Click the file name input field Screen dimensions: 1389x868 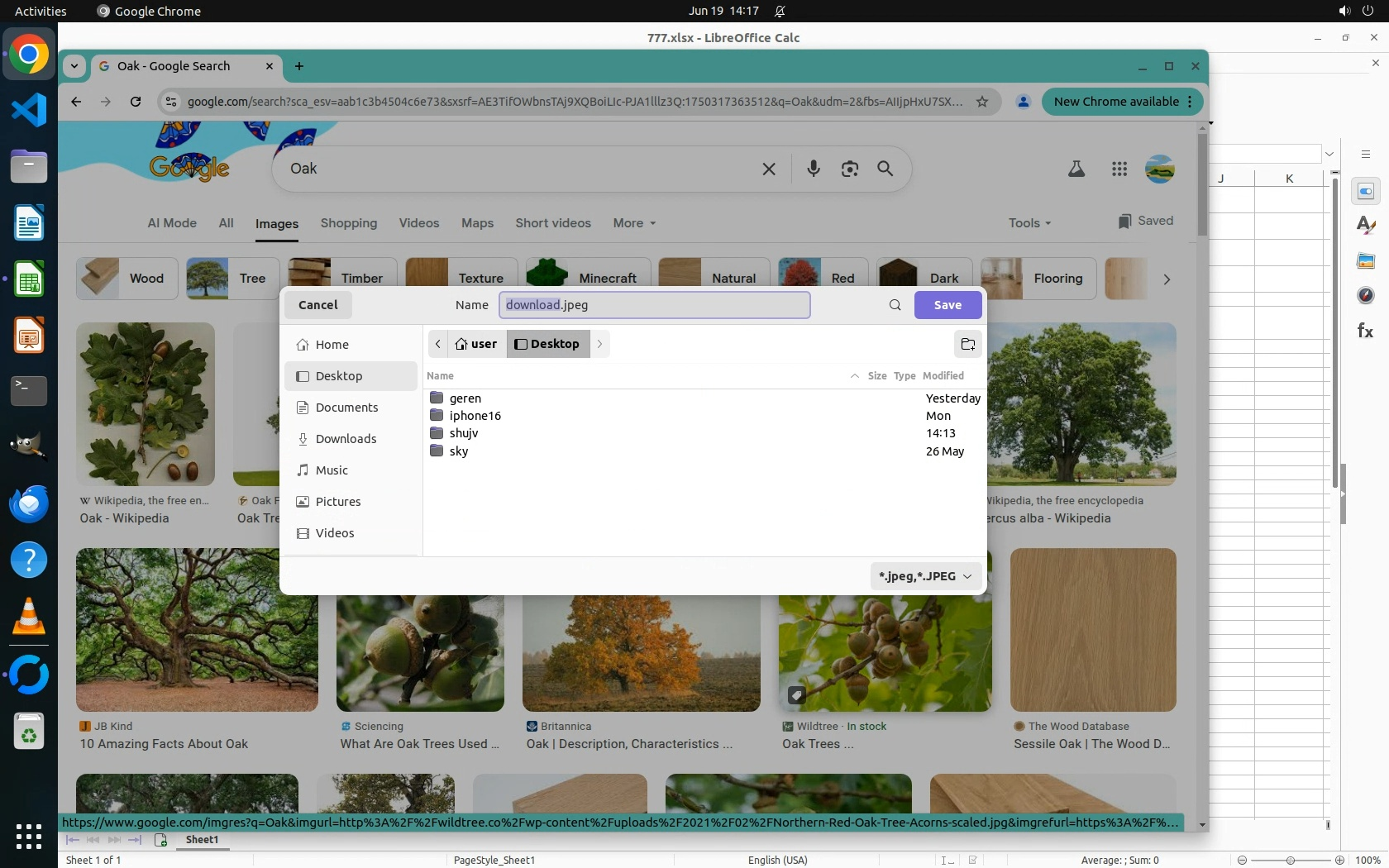pos(653,305)
